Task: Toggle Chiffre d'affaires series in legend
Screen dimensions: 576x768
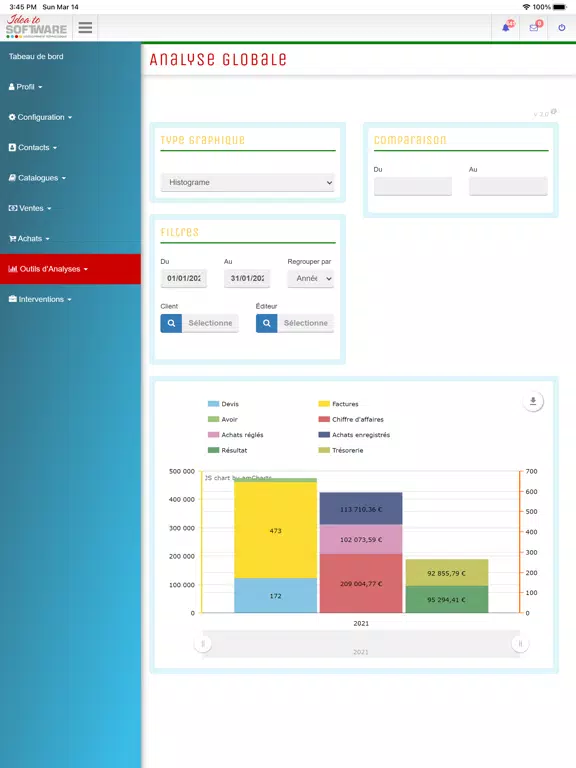Action: [x=351, y=419]
